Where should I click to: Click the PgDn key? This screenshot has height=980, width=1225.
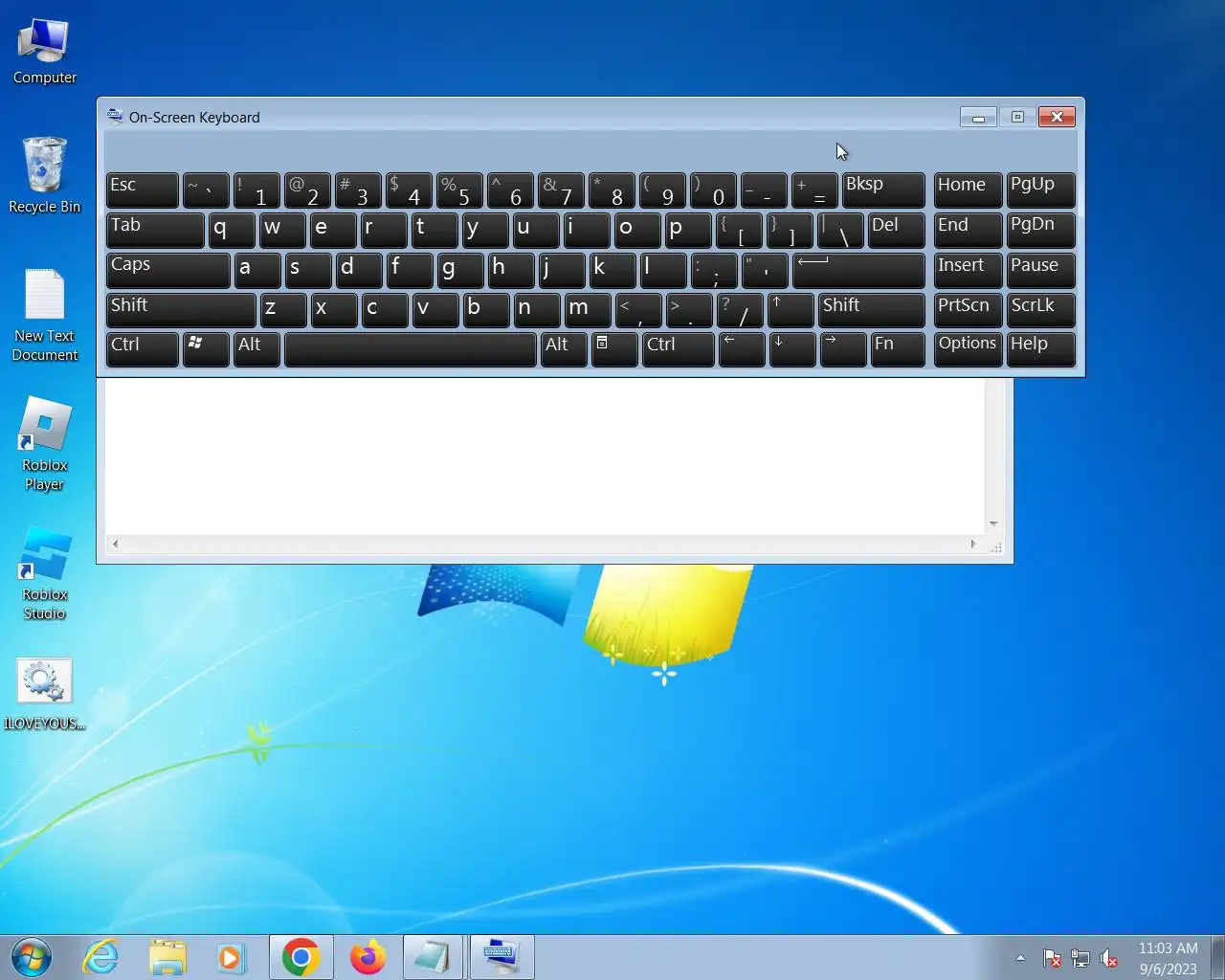point(1041,231)
